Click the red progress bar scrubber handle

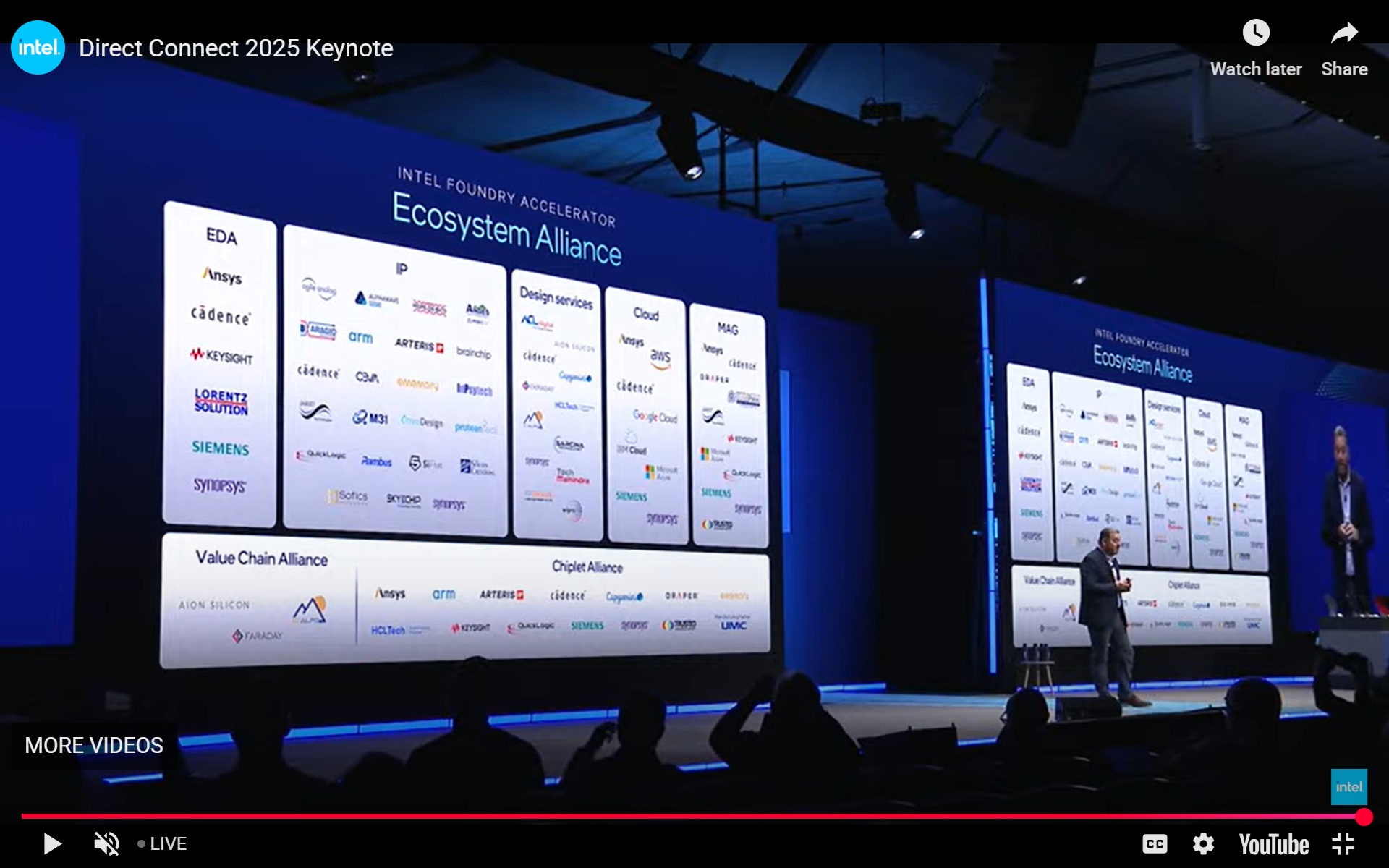point(1364,817)
